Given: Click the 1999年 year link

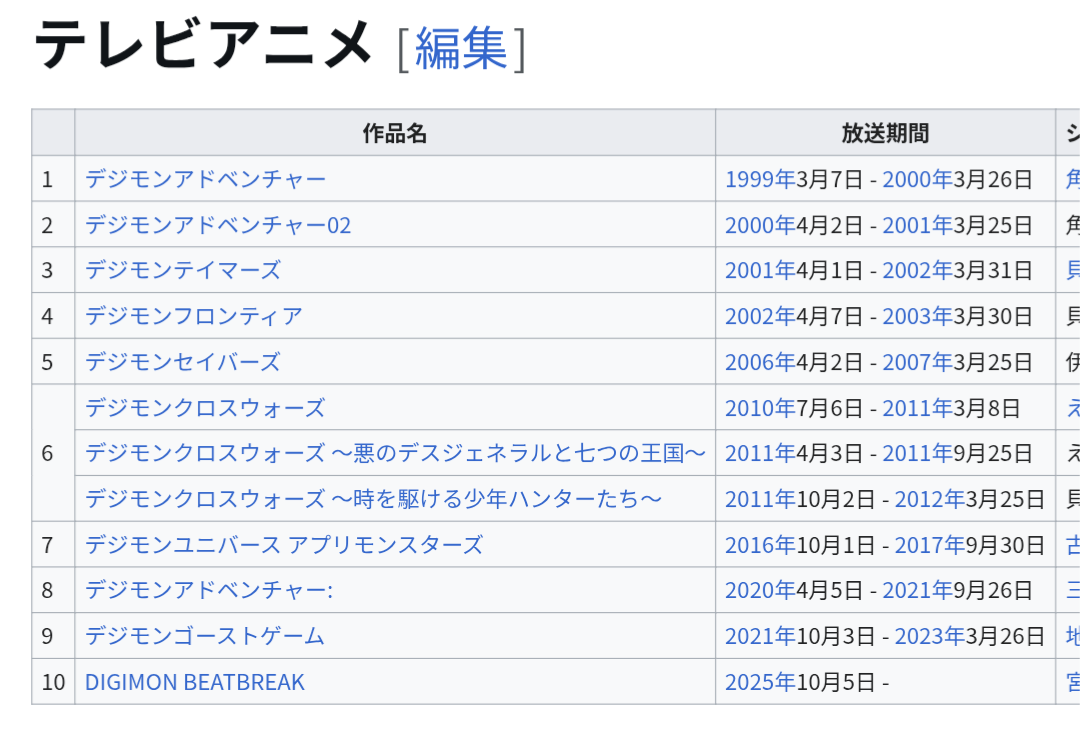Looking at the screenshot, I should tap(760, 179).
